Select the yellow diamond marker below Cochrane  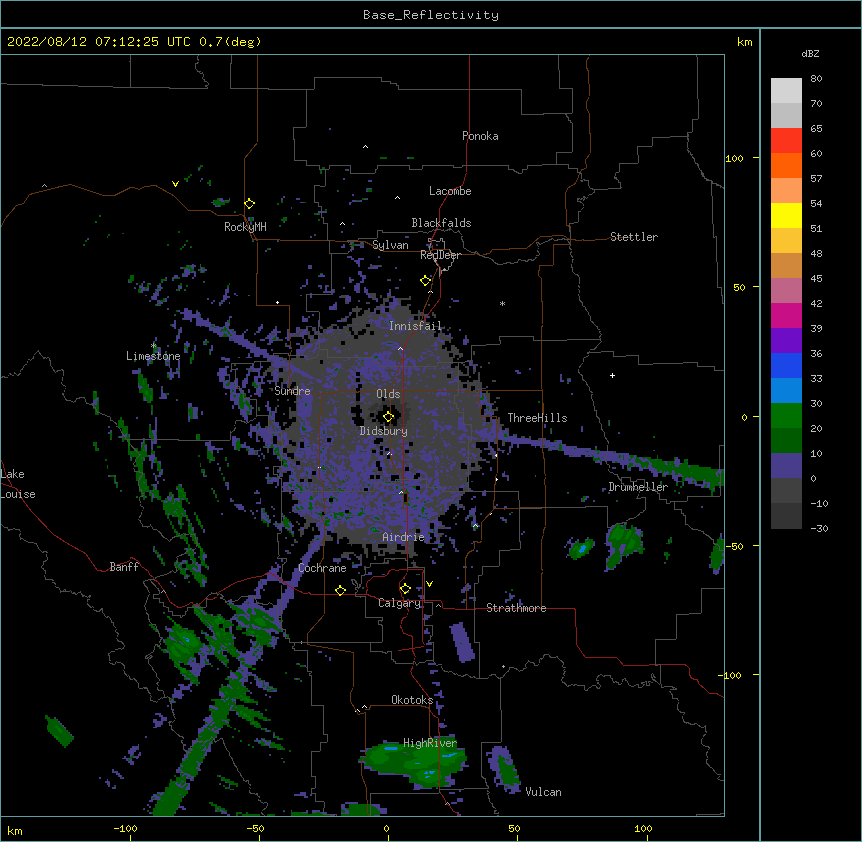(340, 590)
